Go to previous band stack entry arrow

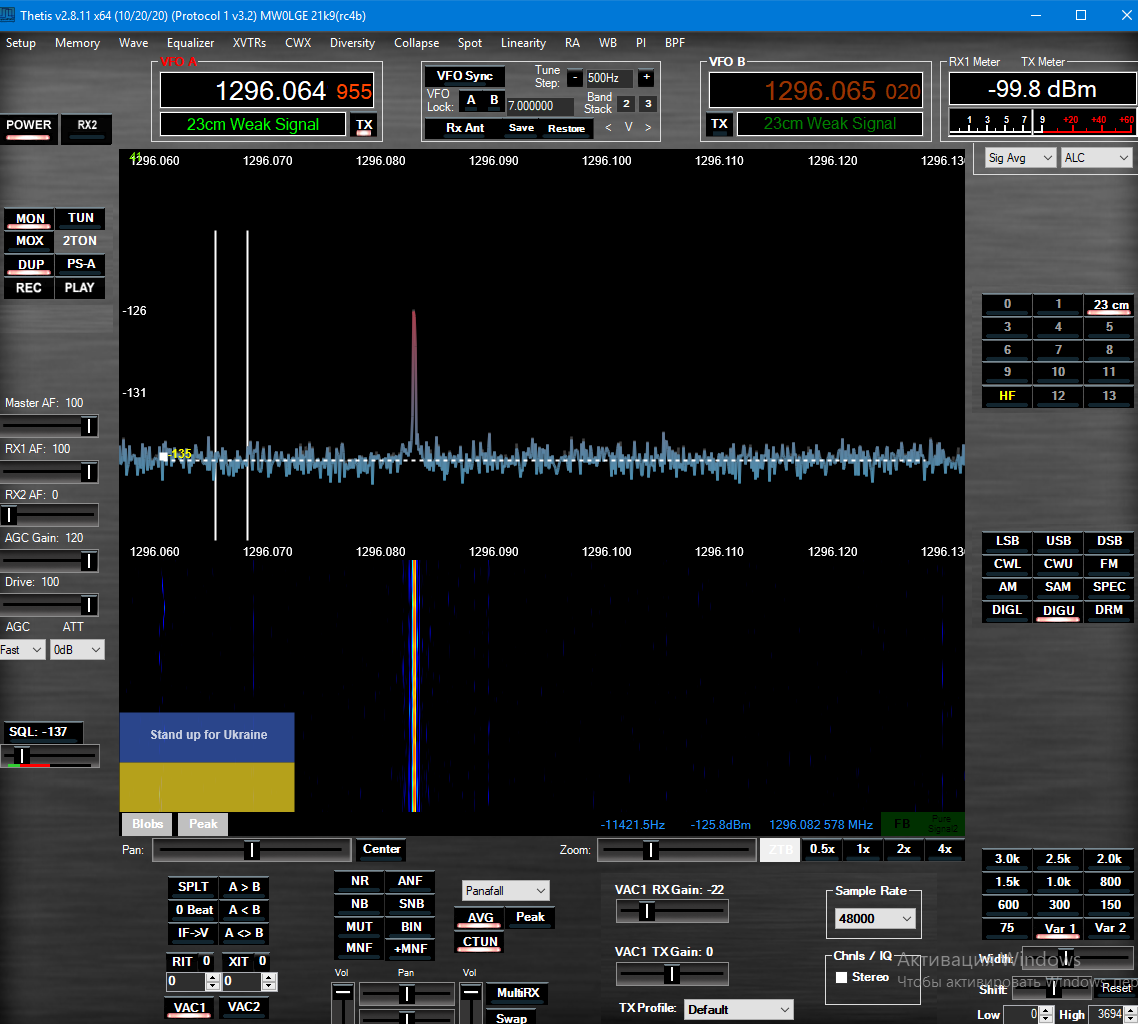(608, 128)
